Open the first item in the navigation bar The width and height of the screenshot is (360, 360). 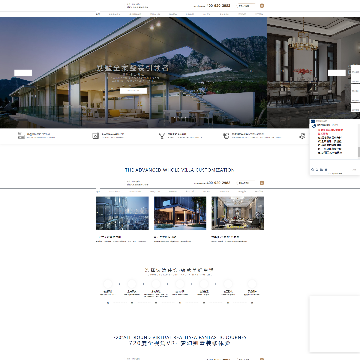[98, 14]
